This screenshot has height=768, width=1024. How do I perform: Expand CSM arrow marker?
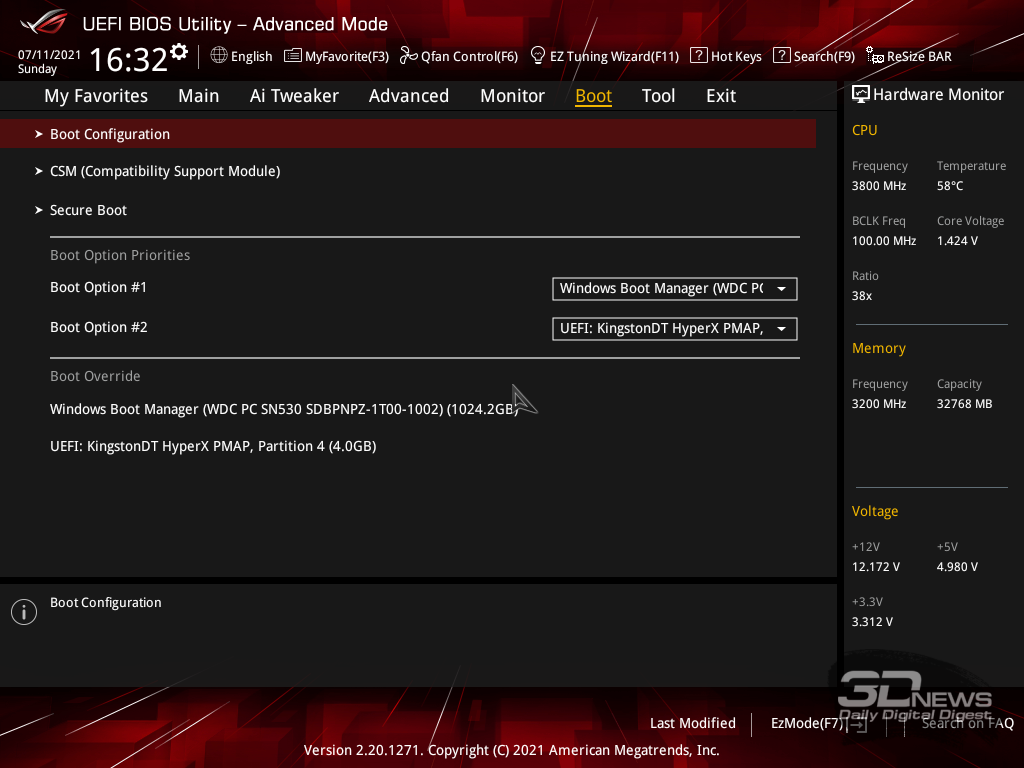(39, 171)
